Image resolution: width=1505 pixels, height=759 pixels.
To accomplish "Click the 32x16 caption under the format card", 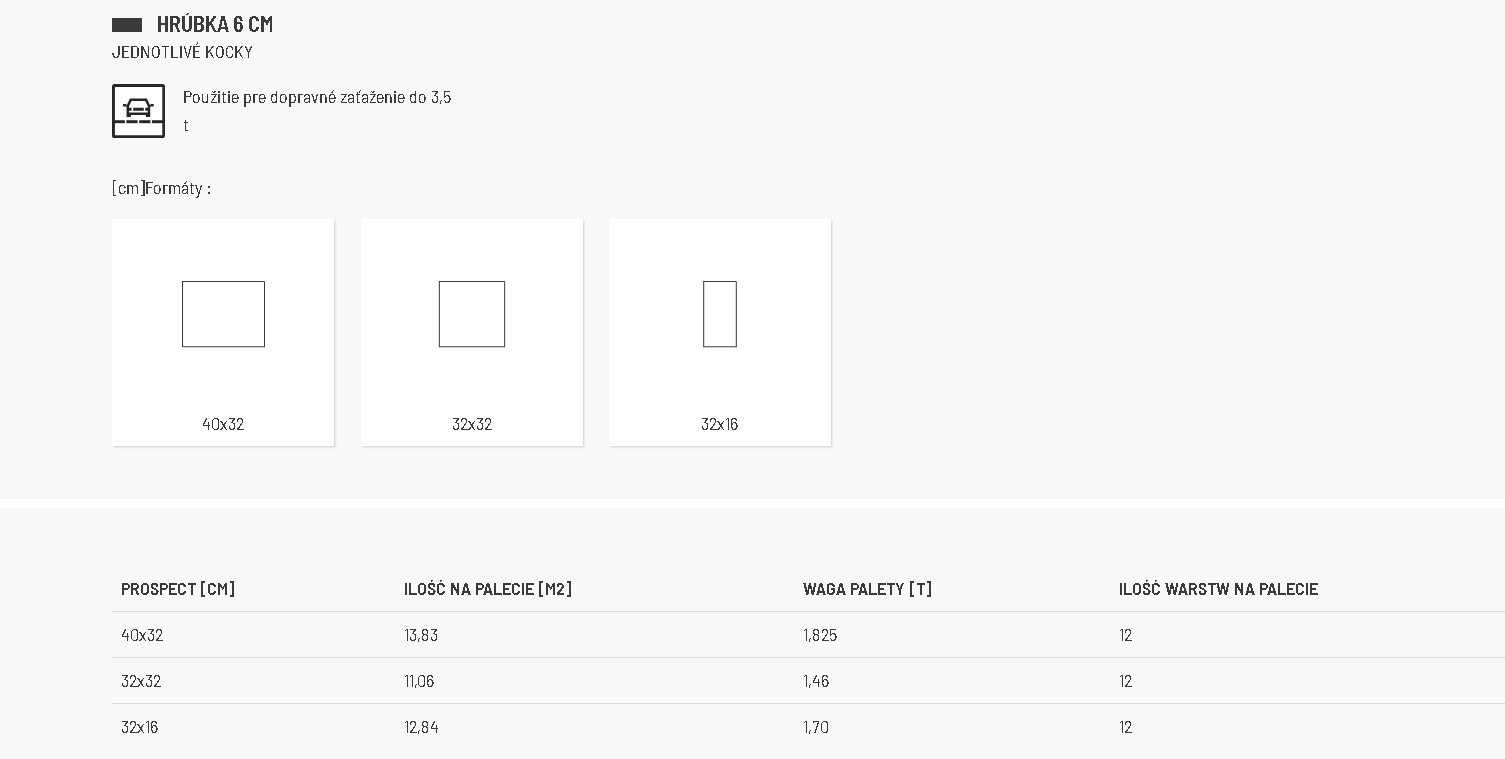I will [720, 424].
